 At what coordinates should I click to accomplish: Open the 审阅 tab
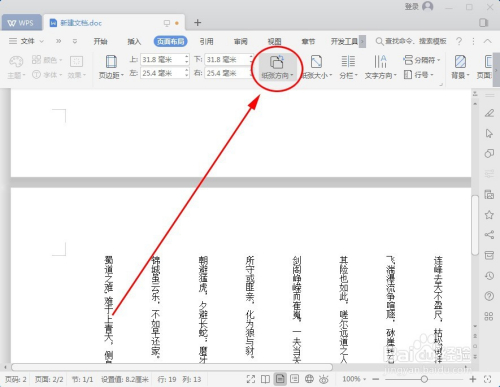point(240,41)
